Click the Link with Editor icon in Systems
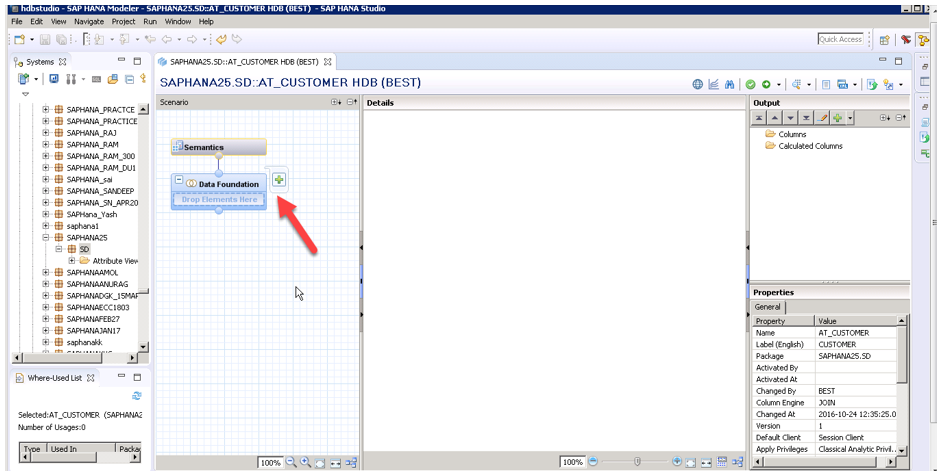The height and width of the screenshot is (471, 937). 143,79
